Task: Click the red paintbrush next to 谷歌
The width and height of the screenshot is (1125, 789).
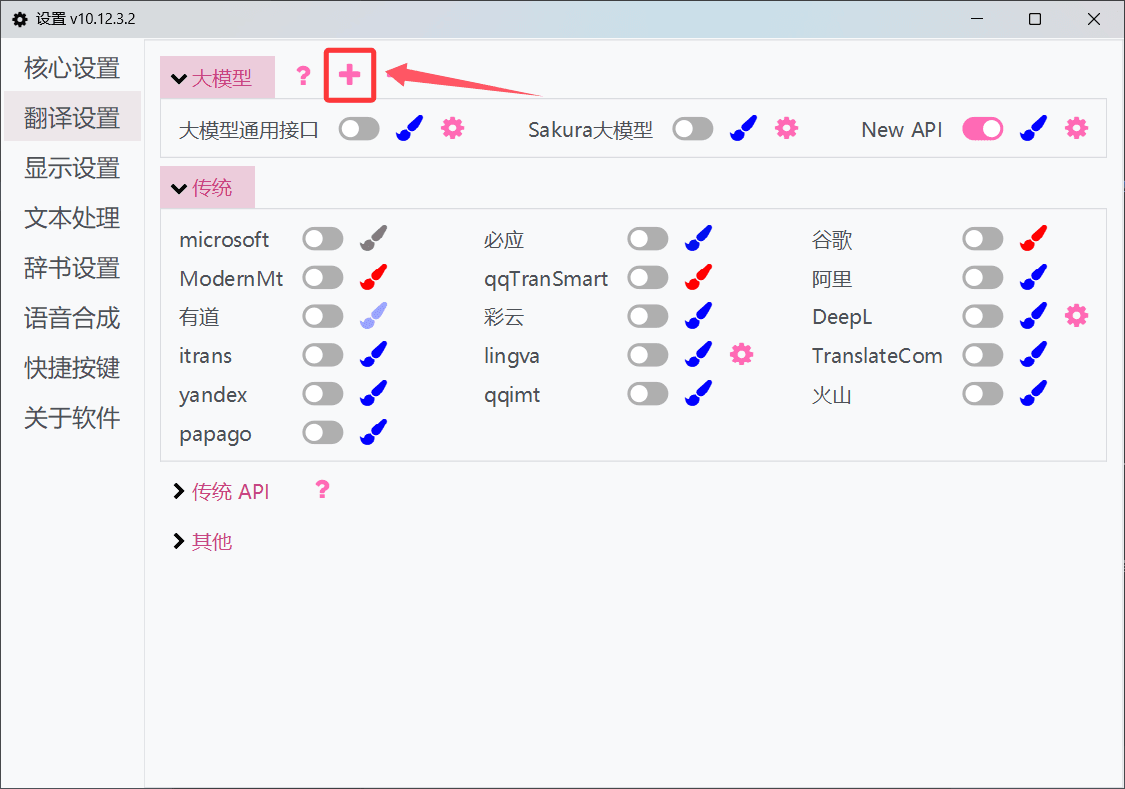Action: 1033,238
